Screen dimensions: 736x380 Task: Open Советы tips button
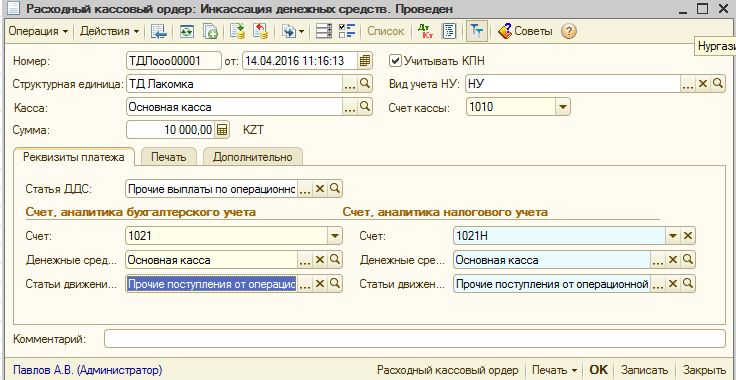[x=525, y=31]
